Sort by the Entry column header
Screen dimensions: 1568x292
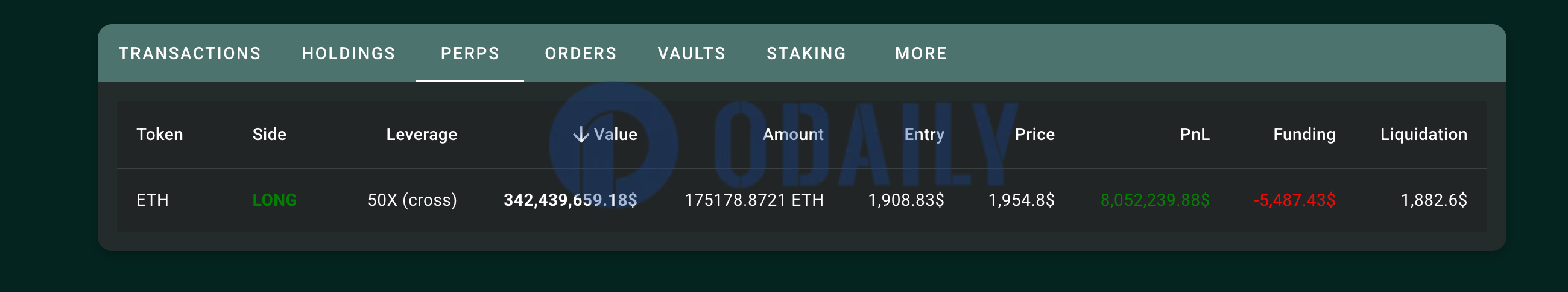point(924,135)
